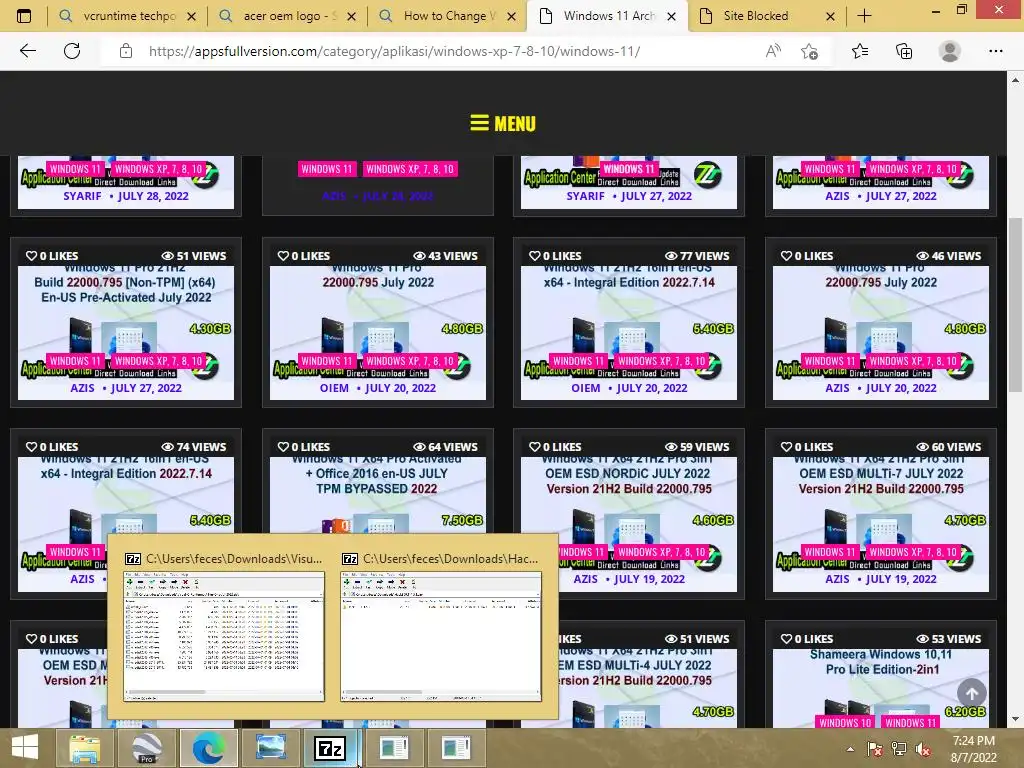1024x768 pixels.
Task: Open the Windows 11 Integral Edition 77 views post
Action: pyautogui.click(x=629, y=321)
